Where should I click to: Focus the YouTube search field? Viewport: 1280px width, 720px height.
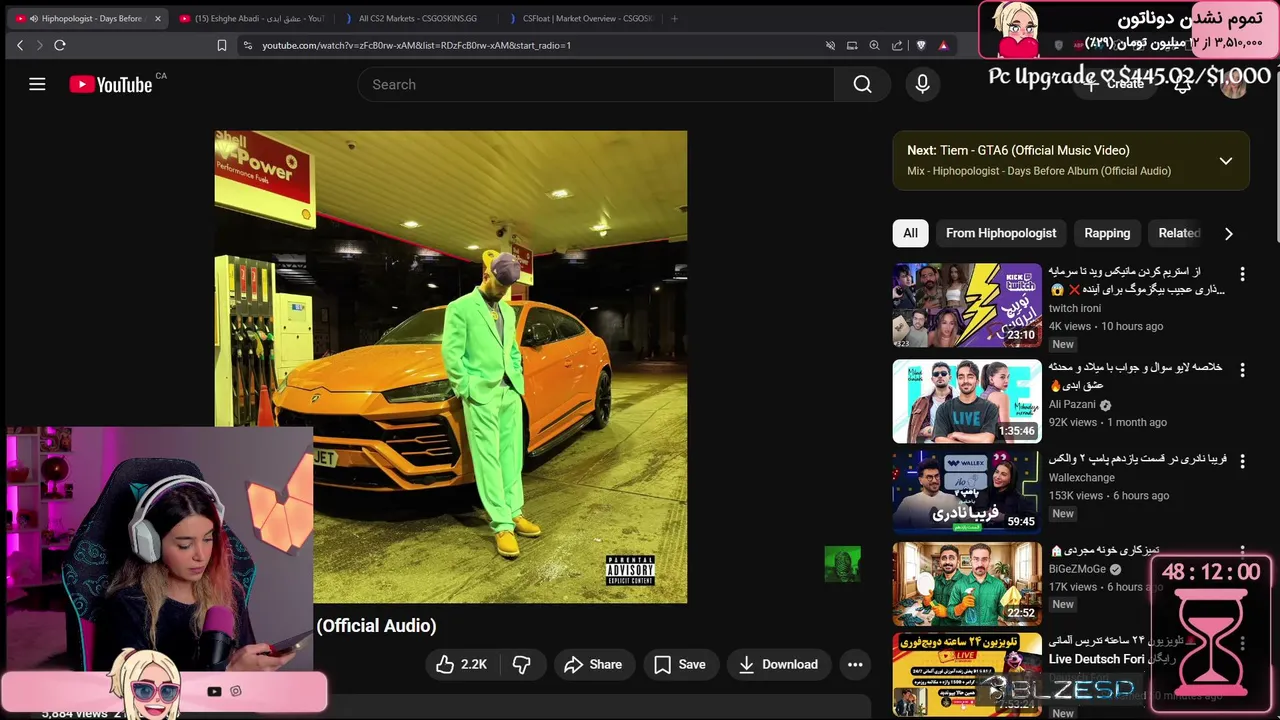tap(596, 85)
